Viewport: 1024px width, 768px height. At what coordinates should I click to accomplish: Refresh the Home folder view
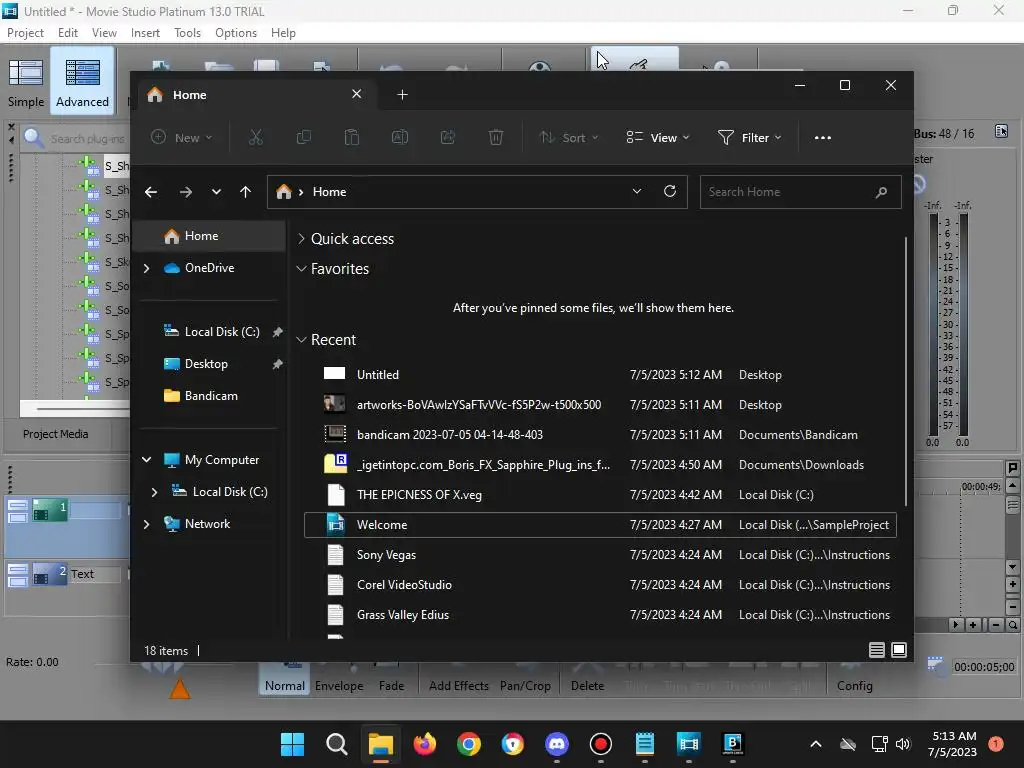click(669, 191)
